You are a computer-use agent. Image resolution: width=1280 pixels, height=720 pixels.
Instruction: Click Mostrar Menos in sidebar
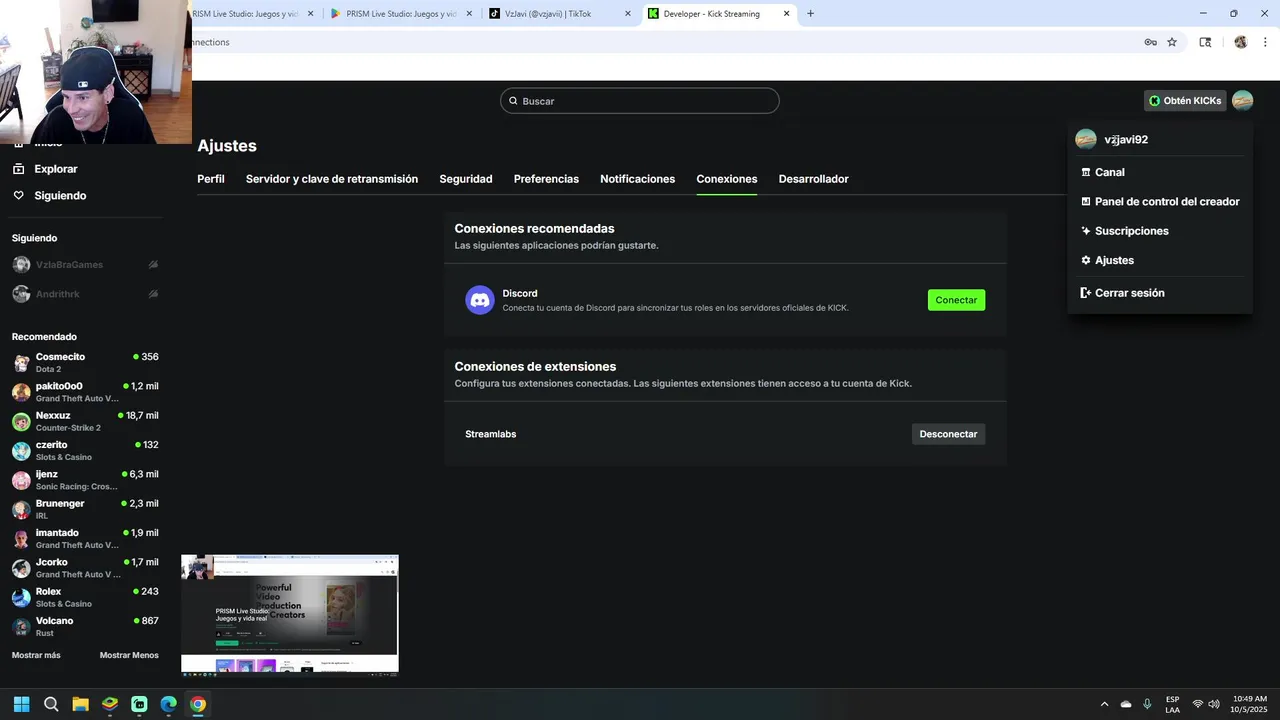point(129,655)
